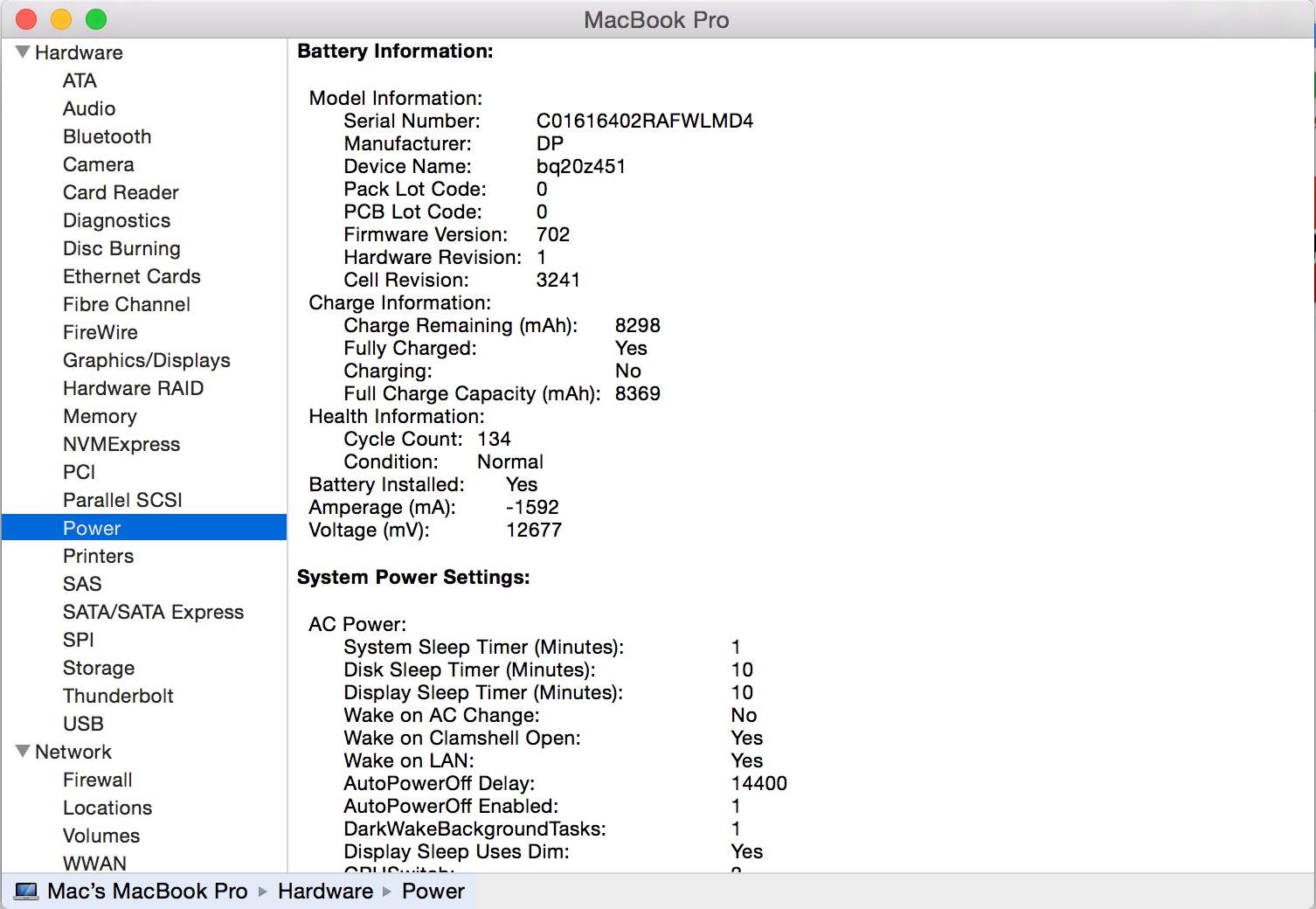Select Firewall under Network
The image size is (1316, 909).
pyautogui.click(x=98, y=780)
